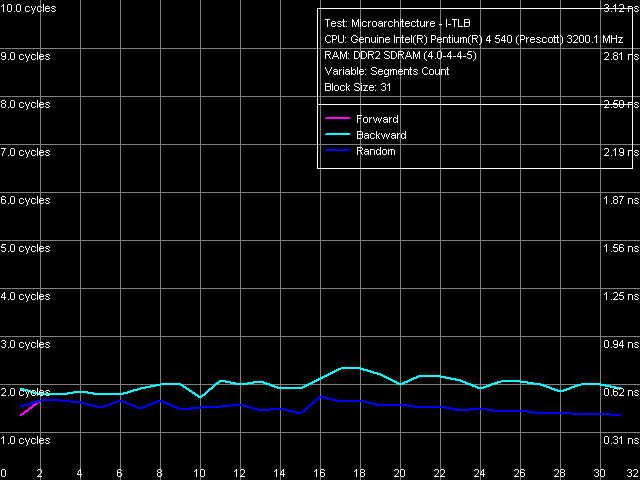The height and width of the screenshot is (480, 640).
Task: Click the '4.0 cycles' axis label
Action: tap(25, 296)
